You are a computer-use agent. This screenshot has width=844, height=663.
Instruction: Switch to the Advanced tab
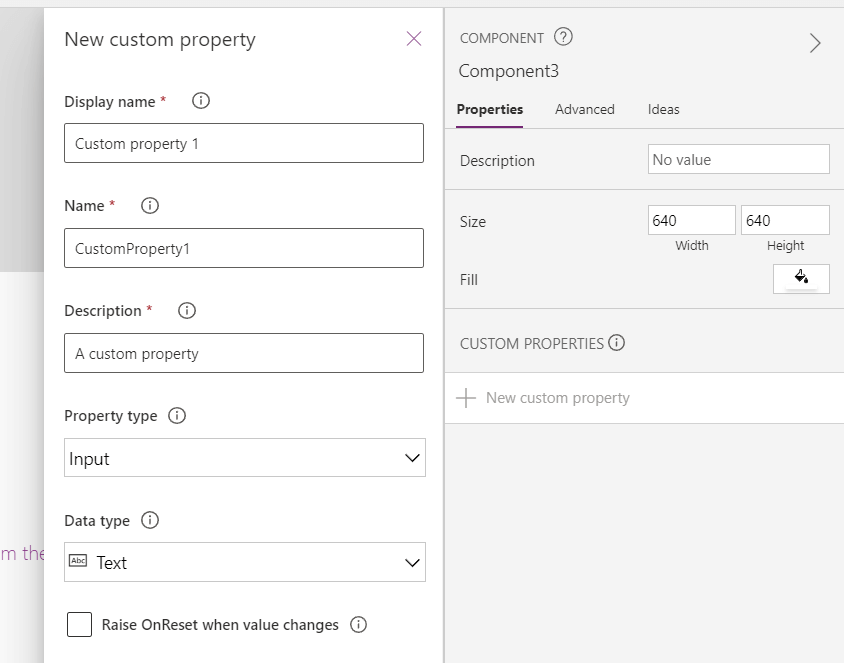click(585, 109)
